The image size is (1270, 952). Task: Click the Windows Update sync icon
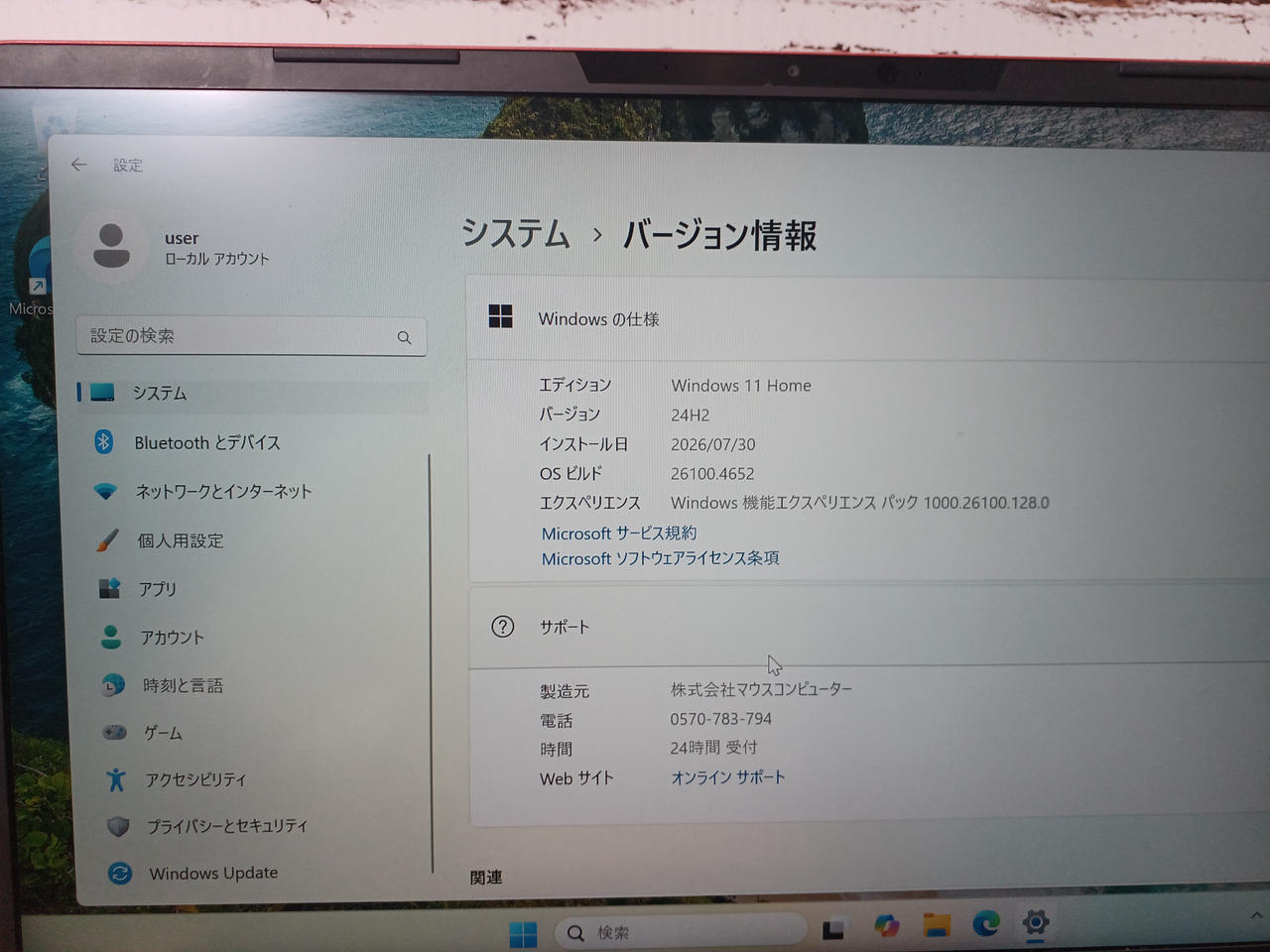coord(120,873)
